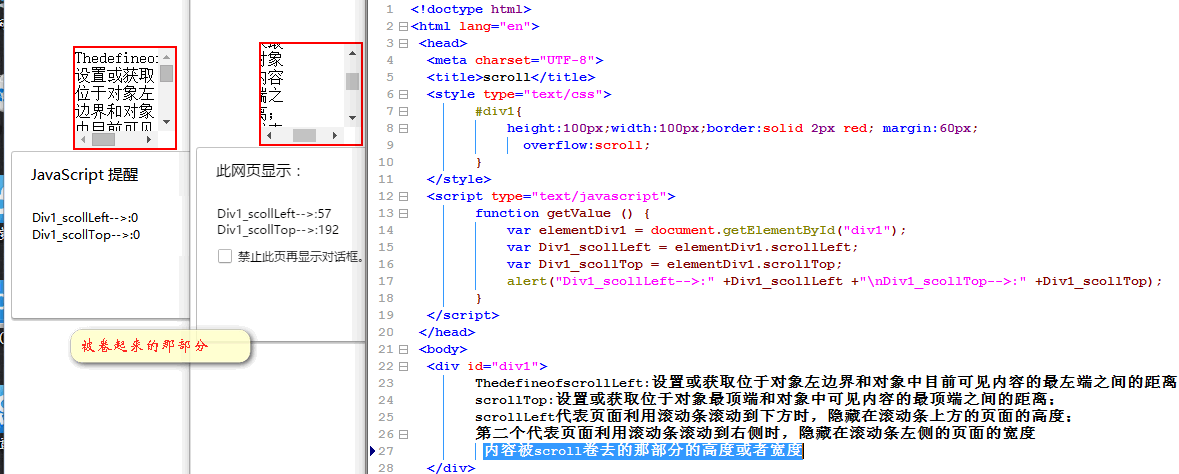The image size is (1179, 474).
Task: Click left arrow of scrolled div horizontal scrollbar
Action: coord(269,135)
